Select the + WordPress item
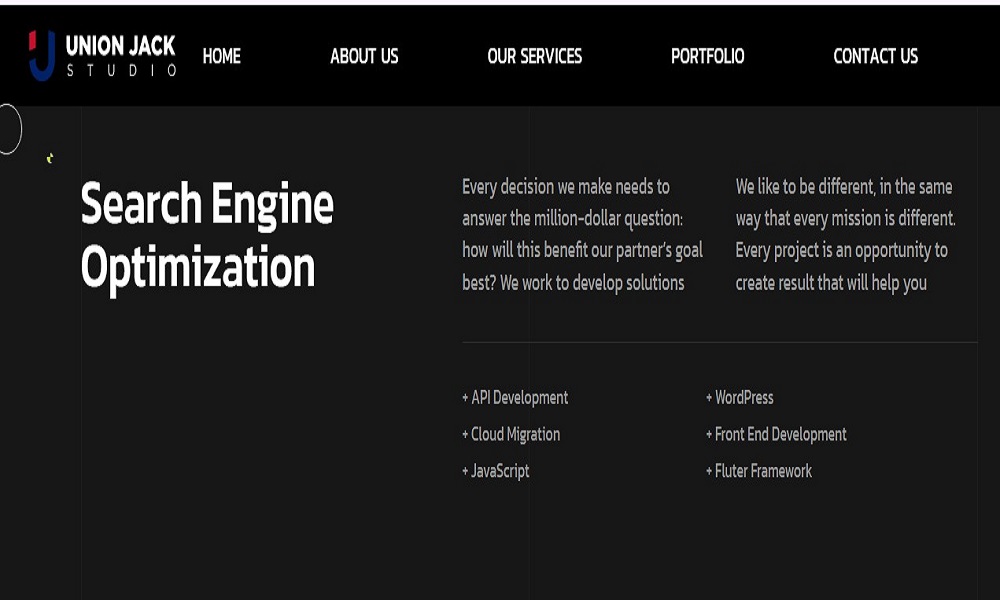 tap(740, 398)
